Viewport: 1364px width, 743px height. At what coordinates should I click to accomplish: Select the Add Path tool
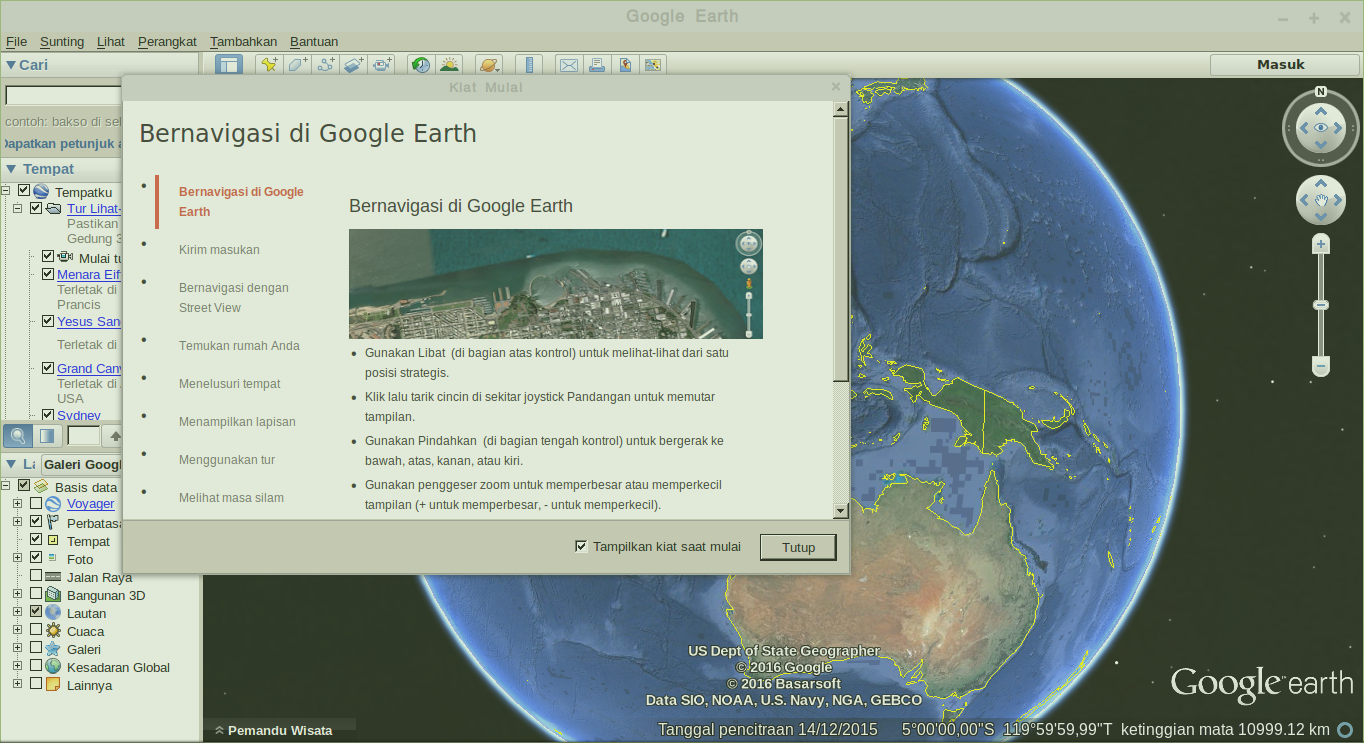(x=326, y=64)
